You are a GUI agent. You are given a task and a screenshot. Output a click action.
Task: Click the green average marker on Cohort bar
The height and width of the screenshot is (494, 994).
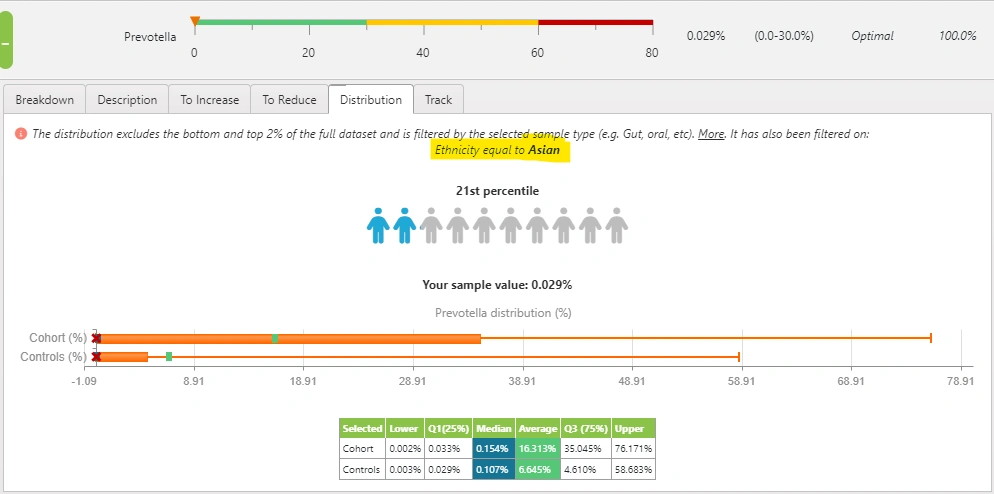pos(274,339)
